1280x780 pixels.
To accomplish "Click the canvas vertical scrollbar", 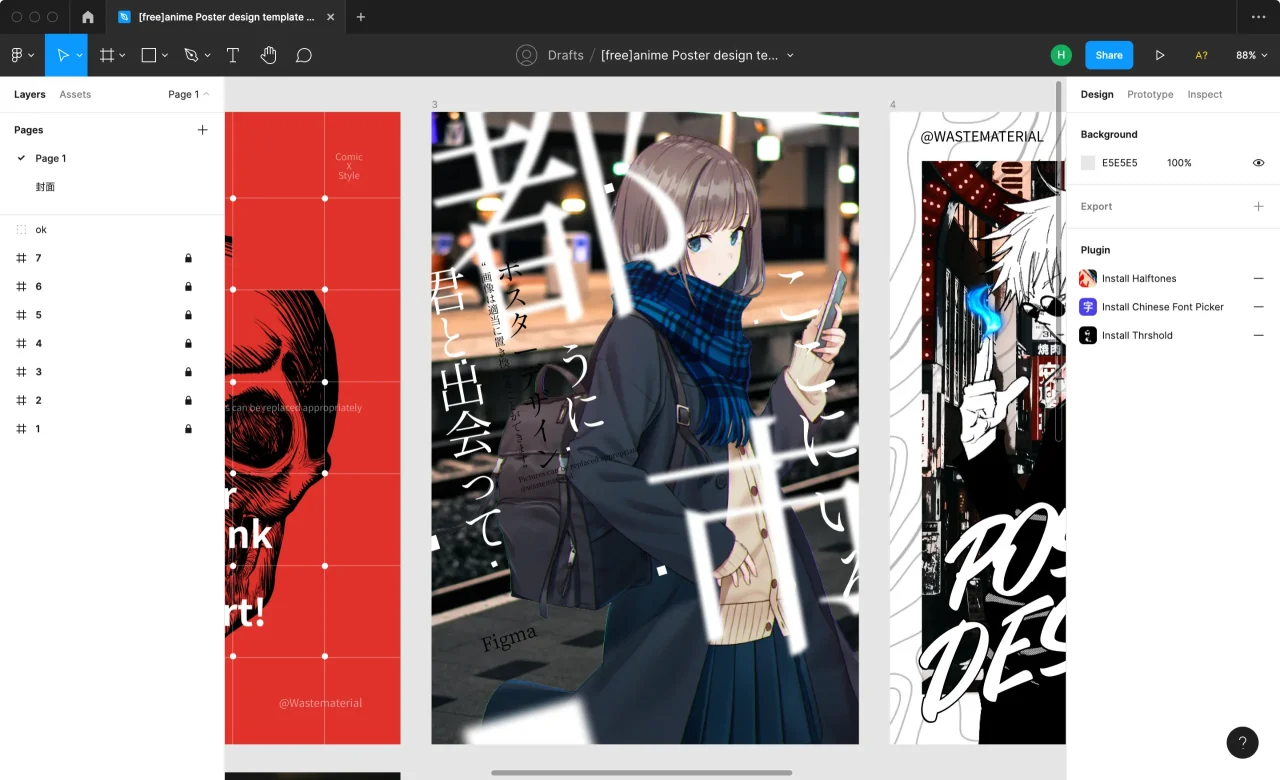I will click(1058, 261).
